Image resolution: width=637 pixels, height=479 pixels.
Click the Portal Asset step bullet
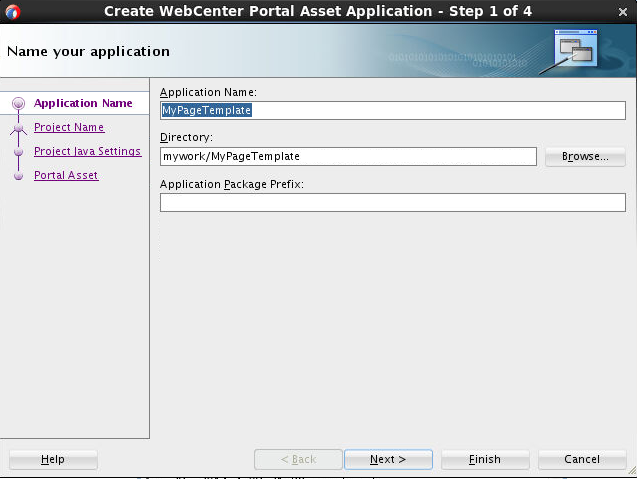(x=18, y=176)
